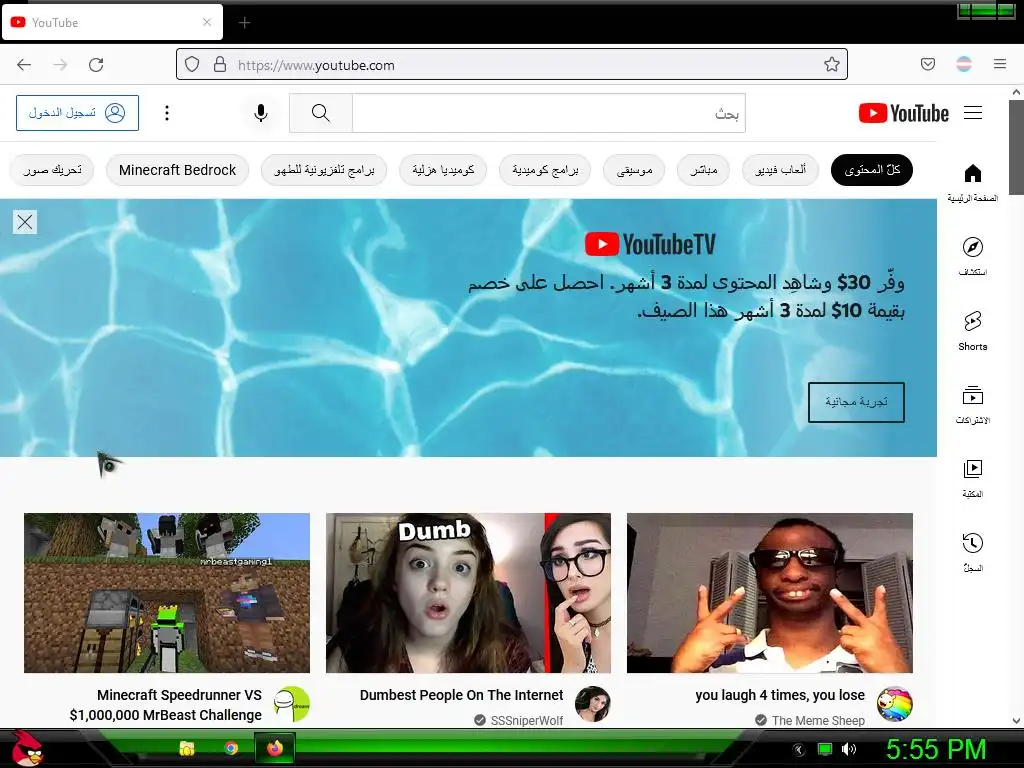
Task: Click the YouTubeTV logo in banner
Action: coord(650,244)
